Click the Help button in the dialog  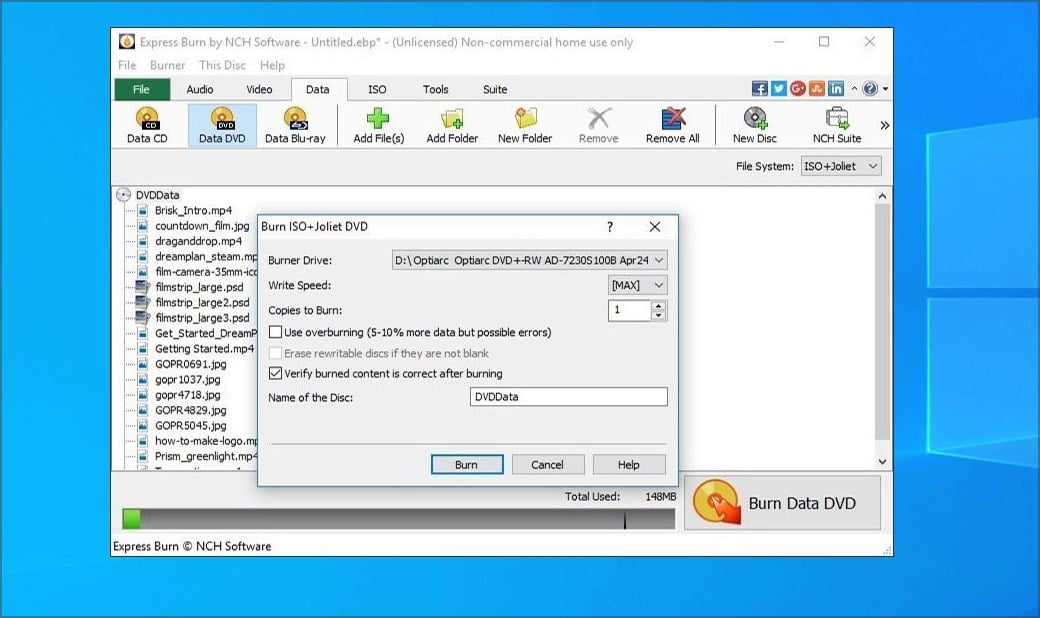pyautogui.click(x=629, y=465)
